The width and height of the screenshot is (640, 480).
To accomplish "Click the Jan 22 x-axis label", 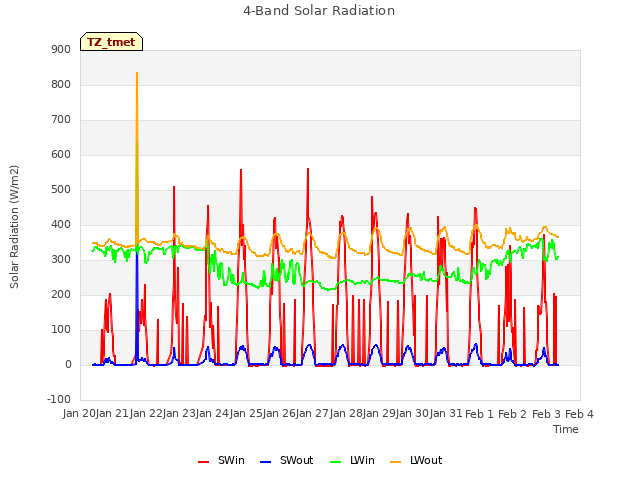I will click(x=146, y=413).
